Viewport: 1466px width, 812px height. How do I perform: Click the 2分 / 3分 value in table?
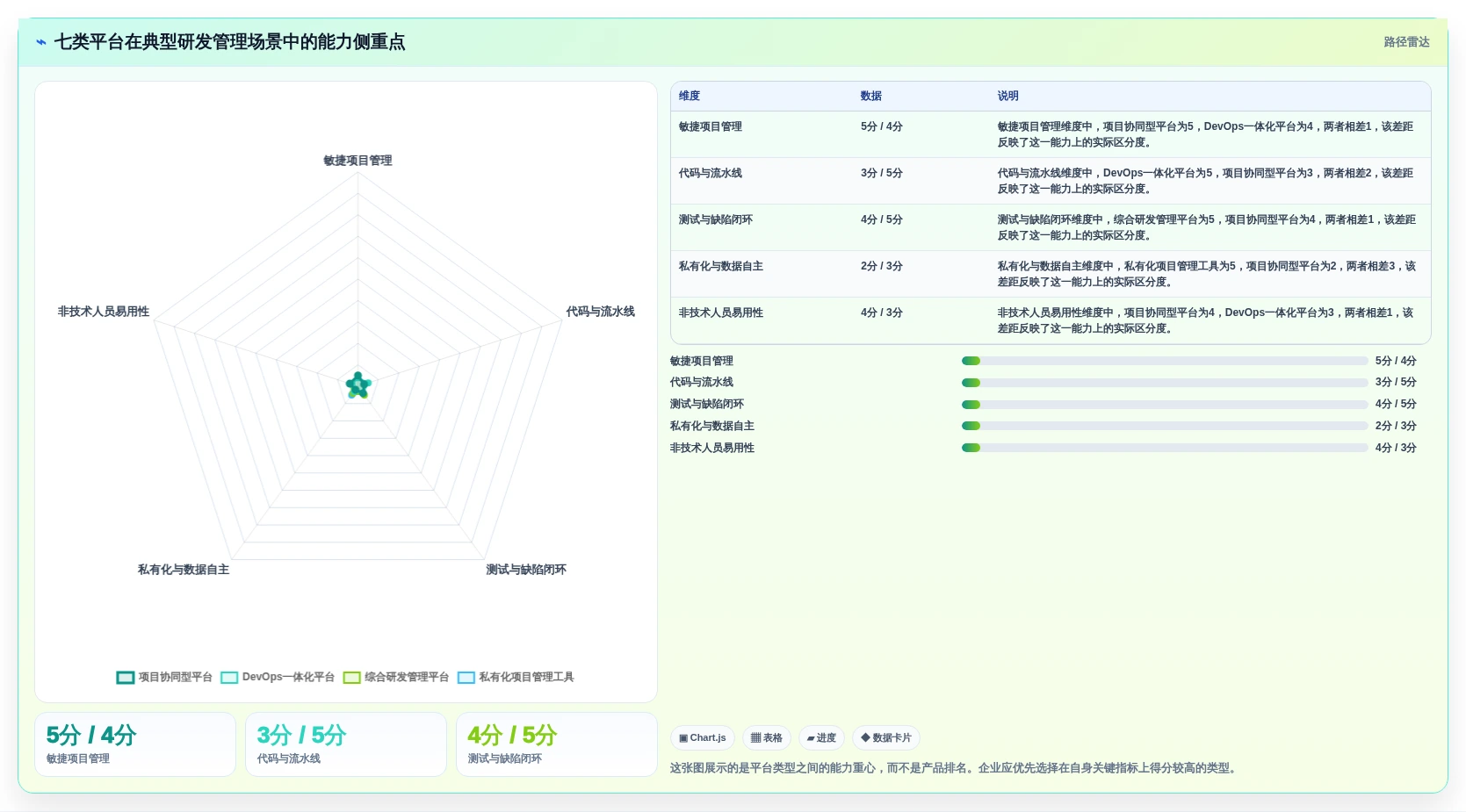tap(882, 266)
